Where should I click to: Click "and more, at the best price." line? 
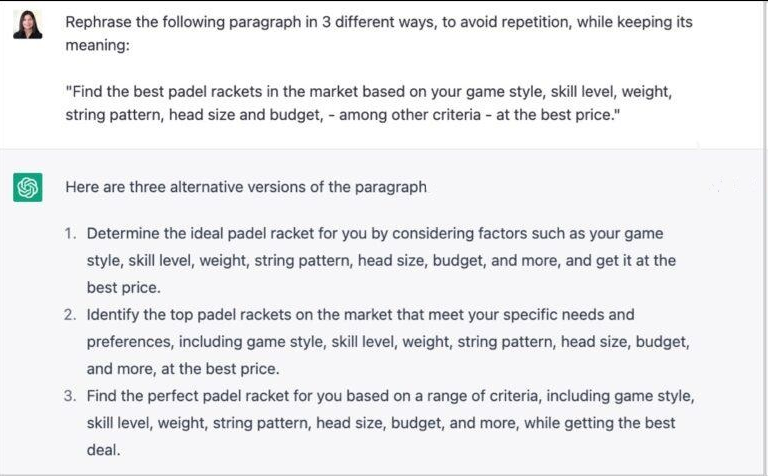point(183,368)
